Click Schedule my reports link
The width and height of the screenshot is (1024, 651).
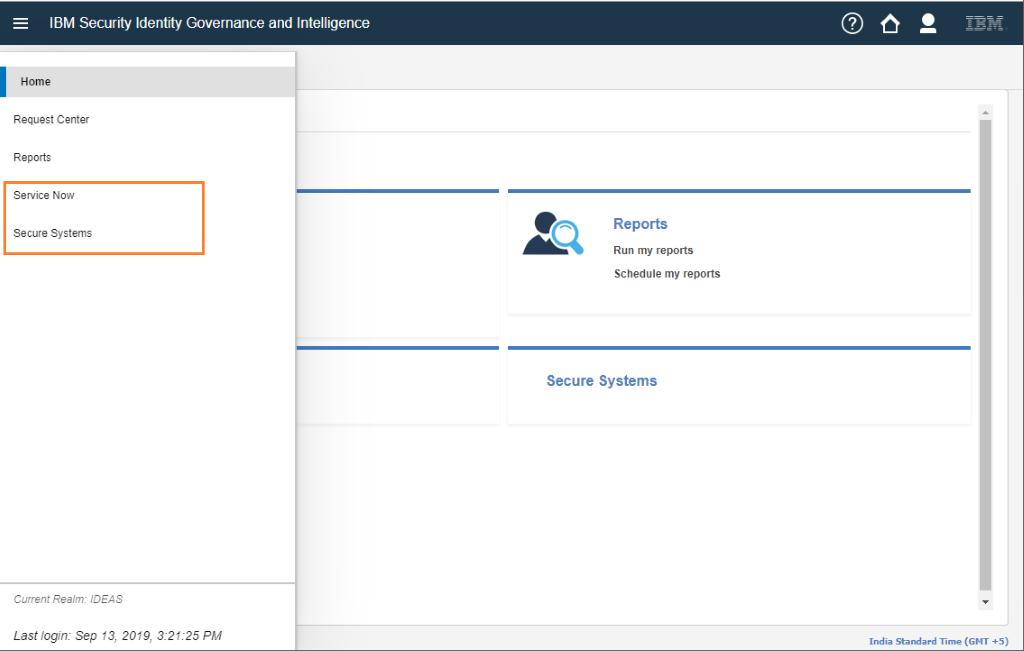(x=667, y=274)
